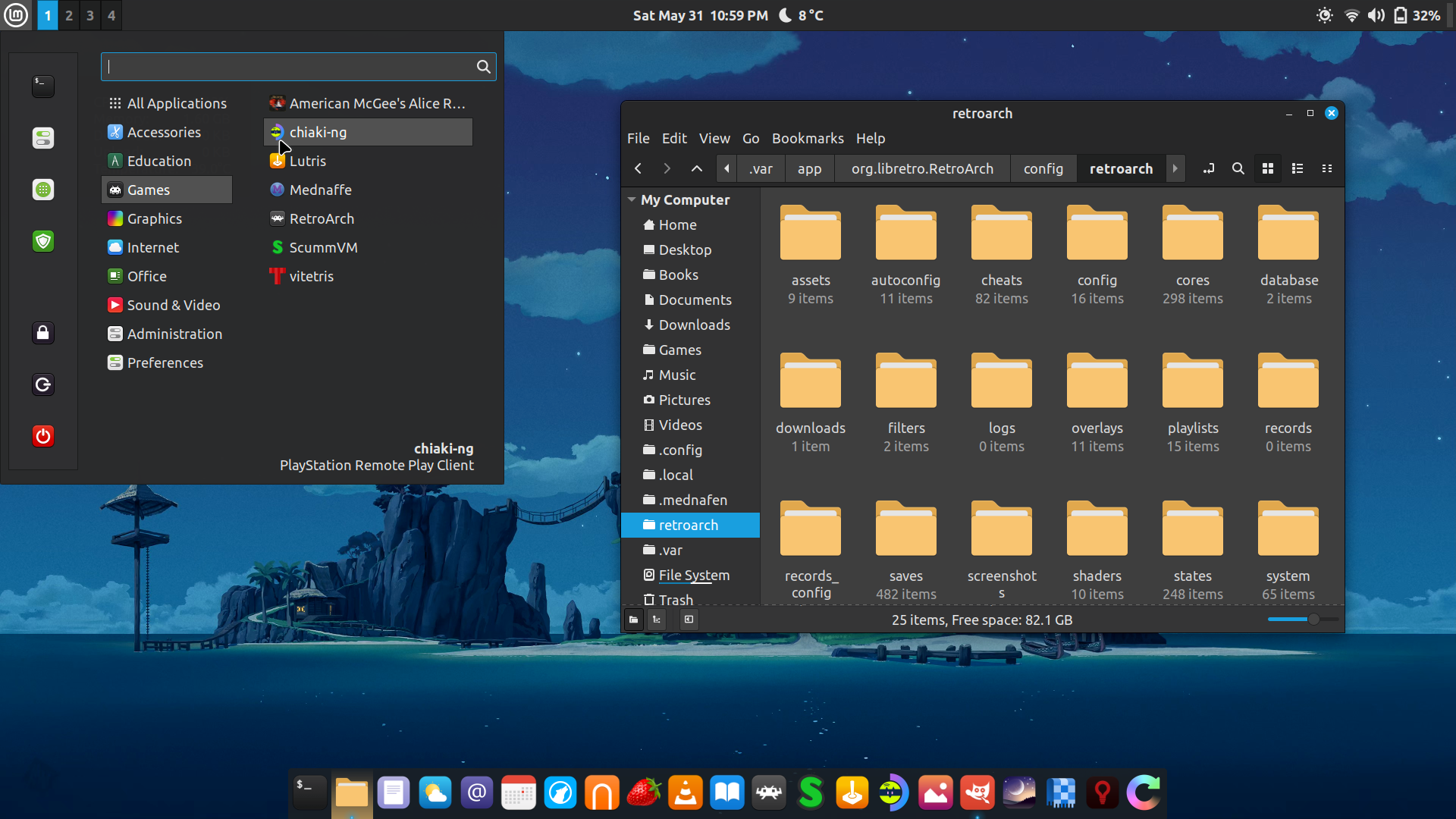Click the night light brightness tray icon

click(1325, 15)
